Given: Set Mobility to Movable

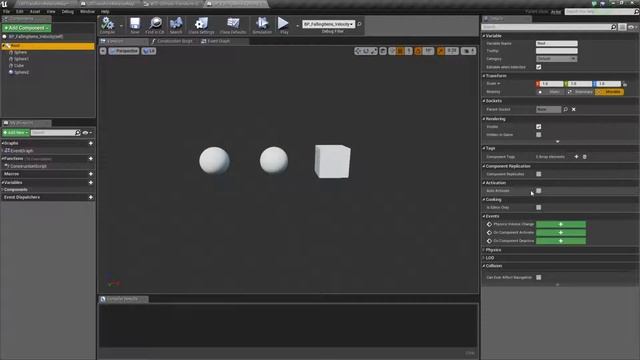Looking at the screenshot, I should [x=609, y=92].
